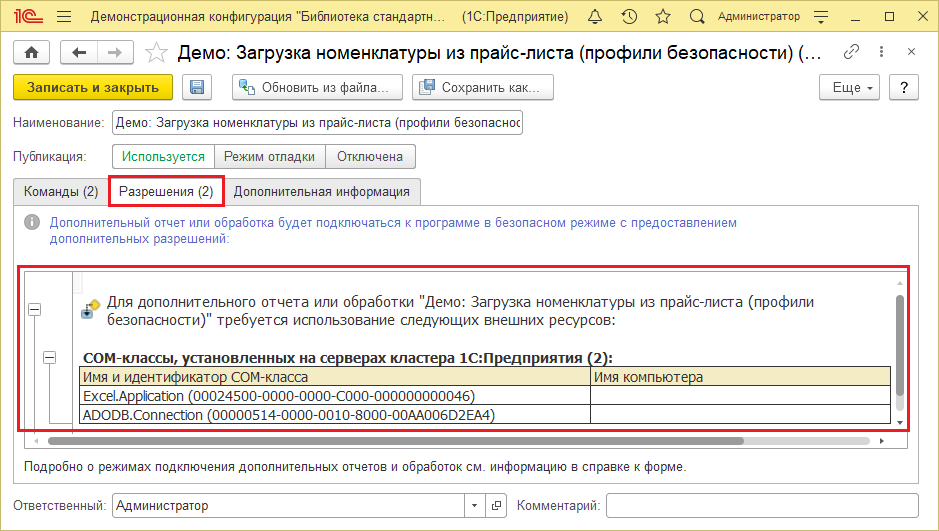This screenshot has width=939, height=531.
Task: Click the scroll down arrow in permissions
Action: [x=899, y=422]
